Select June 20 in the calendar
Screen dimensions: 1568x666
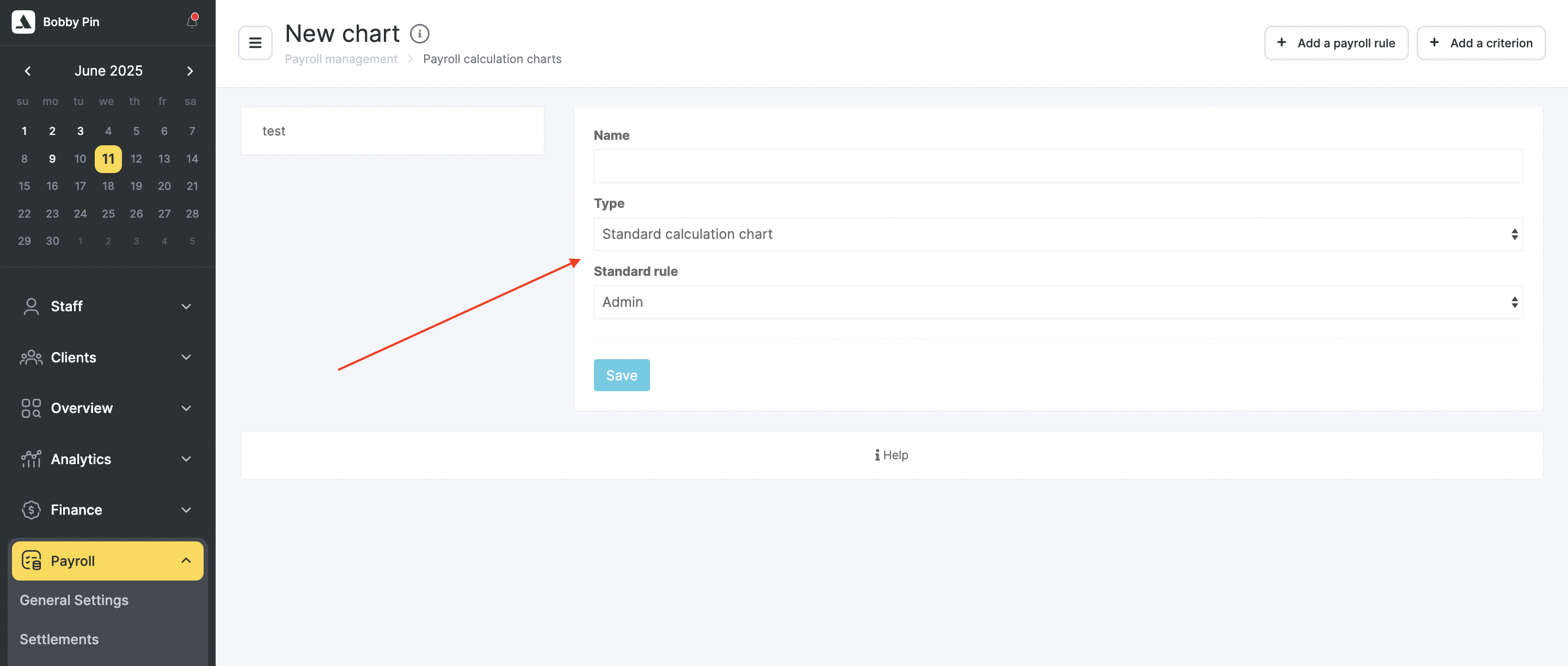(x=164, y=186)
